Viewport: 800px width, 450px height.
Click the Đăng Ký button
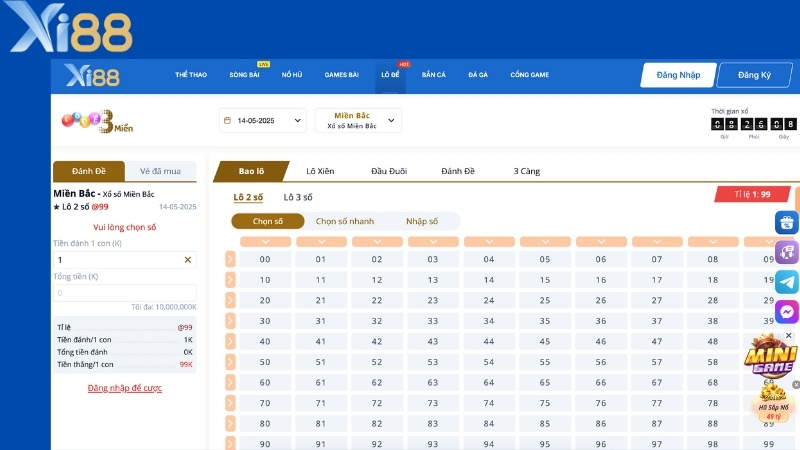754,75
